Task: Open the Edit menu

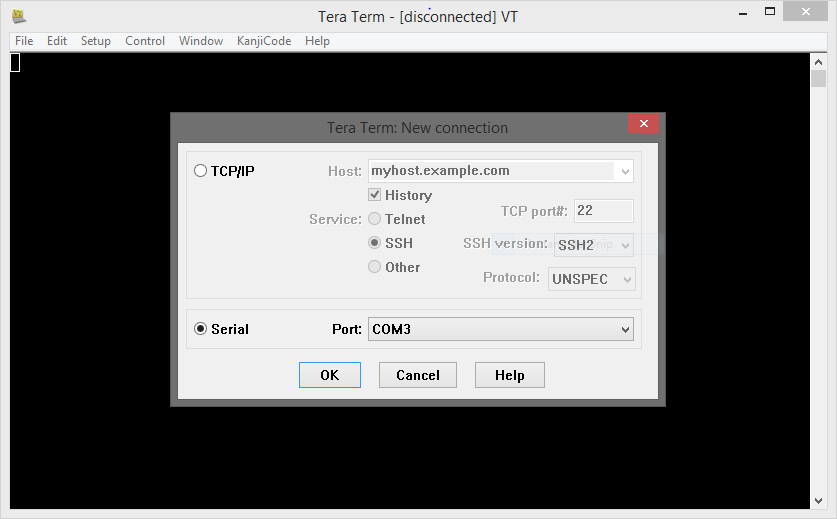Action: tap(57, 41)
